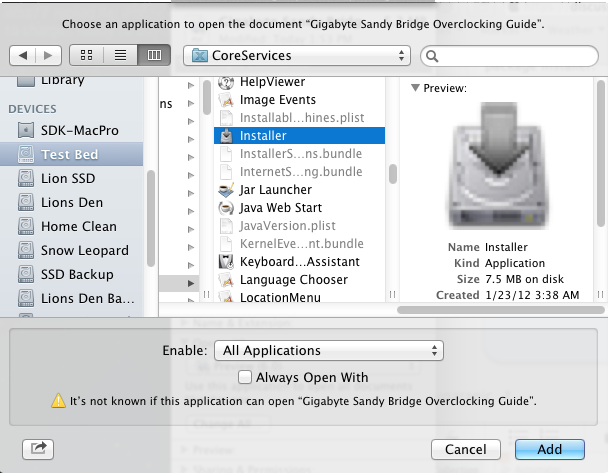Click the SSD Backup disk icon
Image resolution: width=608 pixels, height=473 pixels.
26,274
